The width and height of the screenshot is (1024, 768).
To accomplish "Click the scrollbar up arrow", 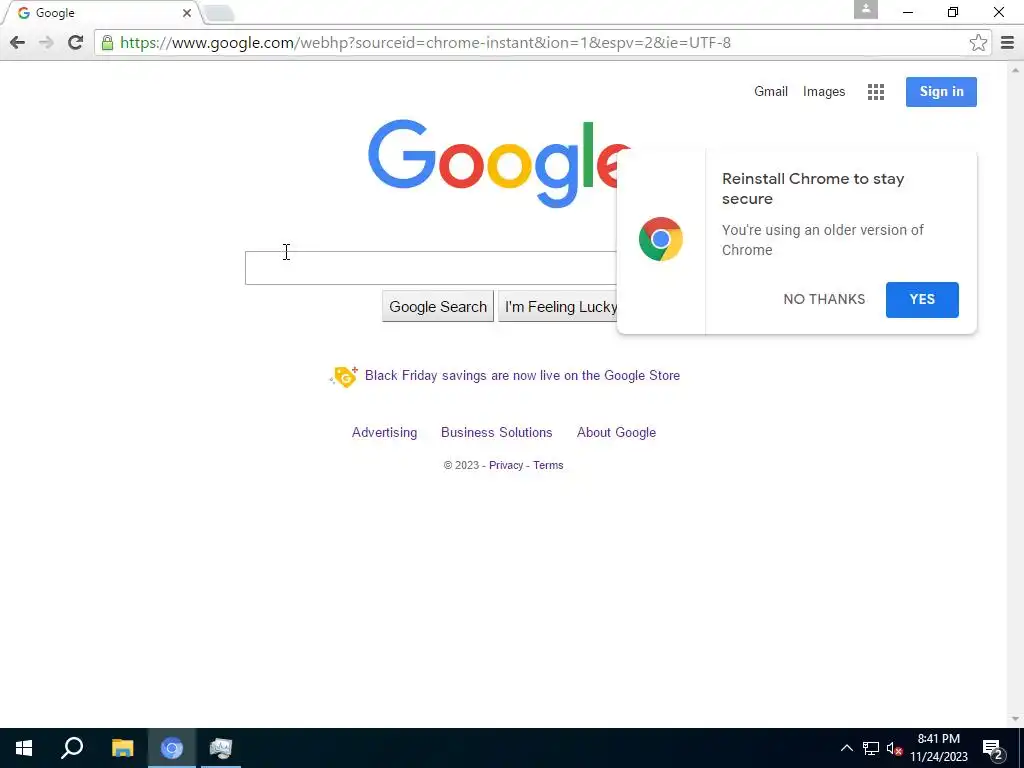I will pyautogui.click(x=1015, y=69).
